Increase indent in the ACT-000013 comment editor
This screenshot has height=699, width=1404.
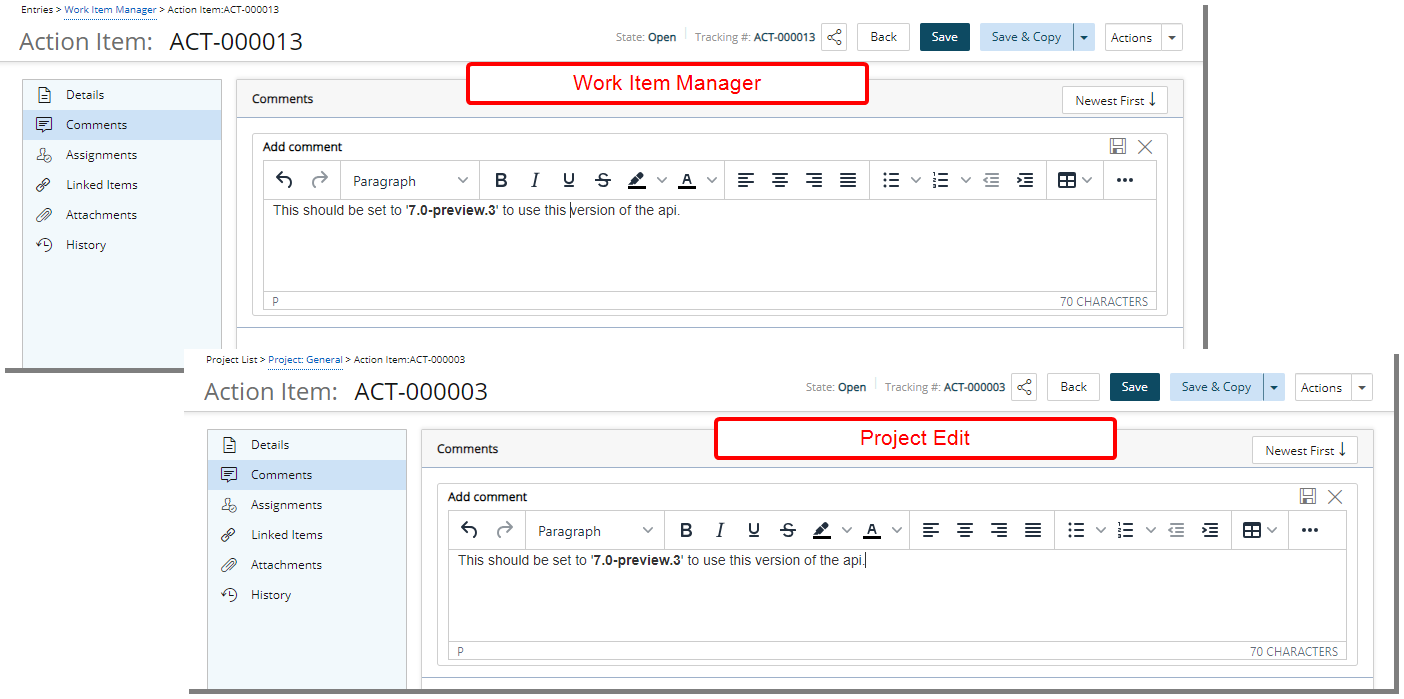click(x=1025, y=180)
